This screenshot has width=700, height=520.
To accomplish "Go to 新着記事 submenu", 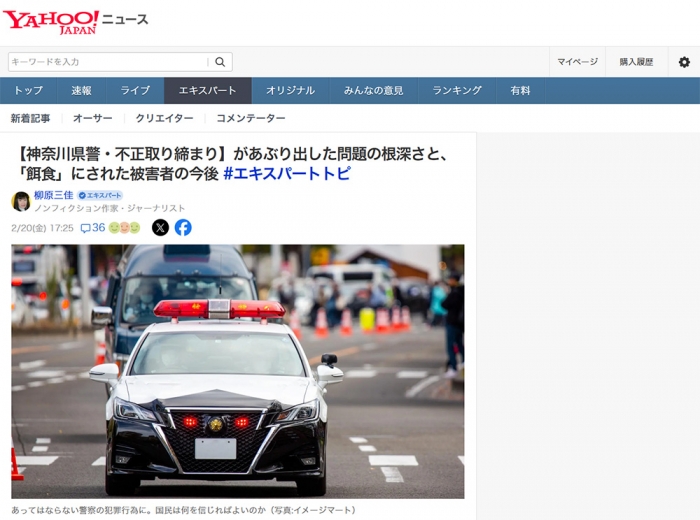I will coord(30,118).
